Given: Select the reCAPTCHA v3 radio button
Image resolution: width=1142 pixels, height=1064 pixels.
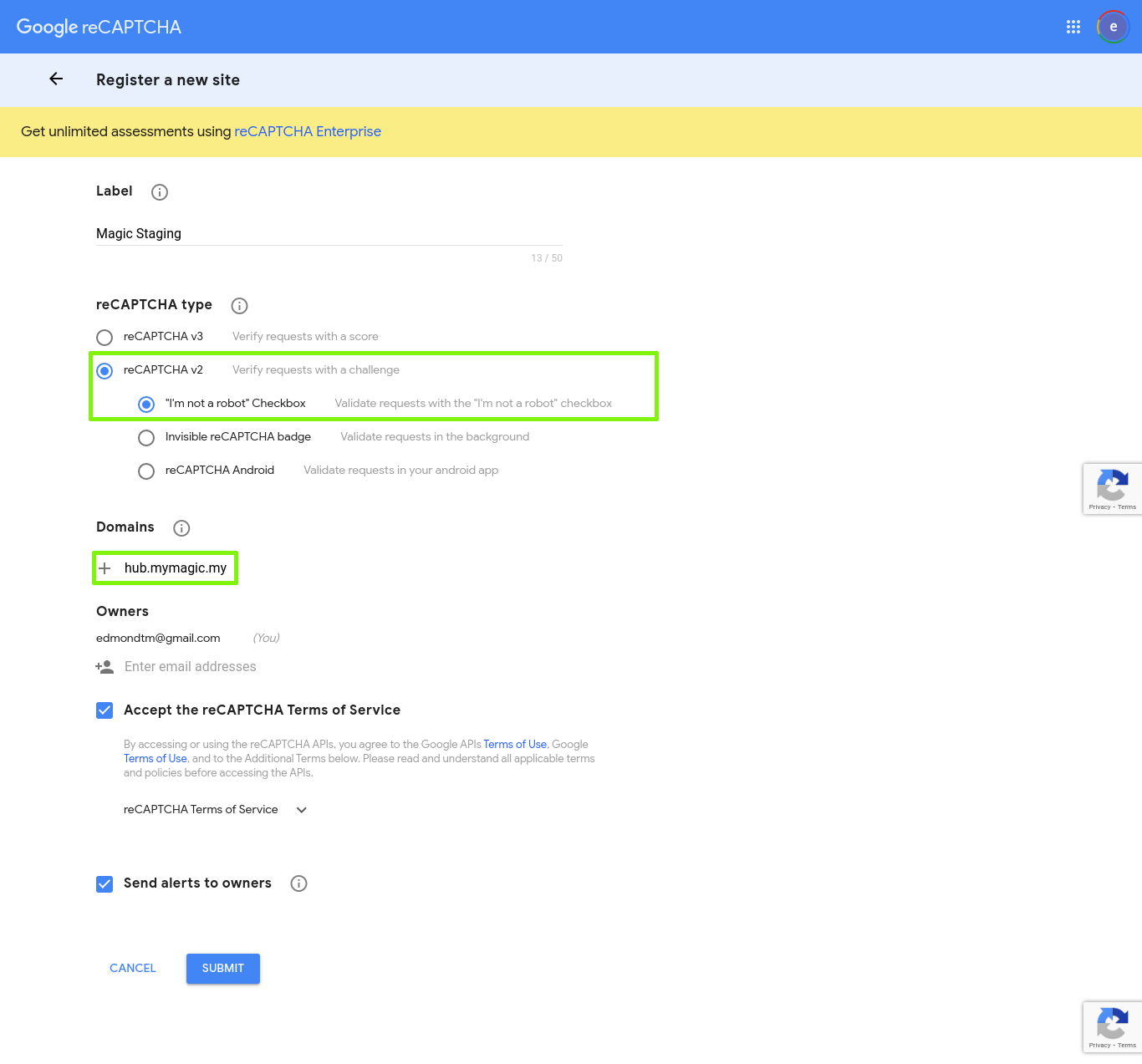Looking at the screenshot, I should pyautogui.click(x=105, y=338).
